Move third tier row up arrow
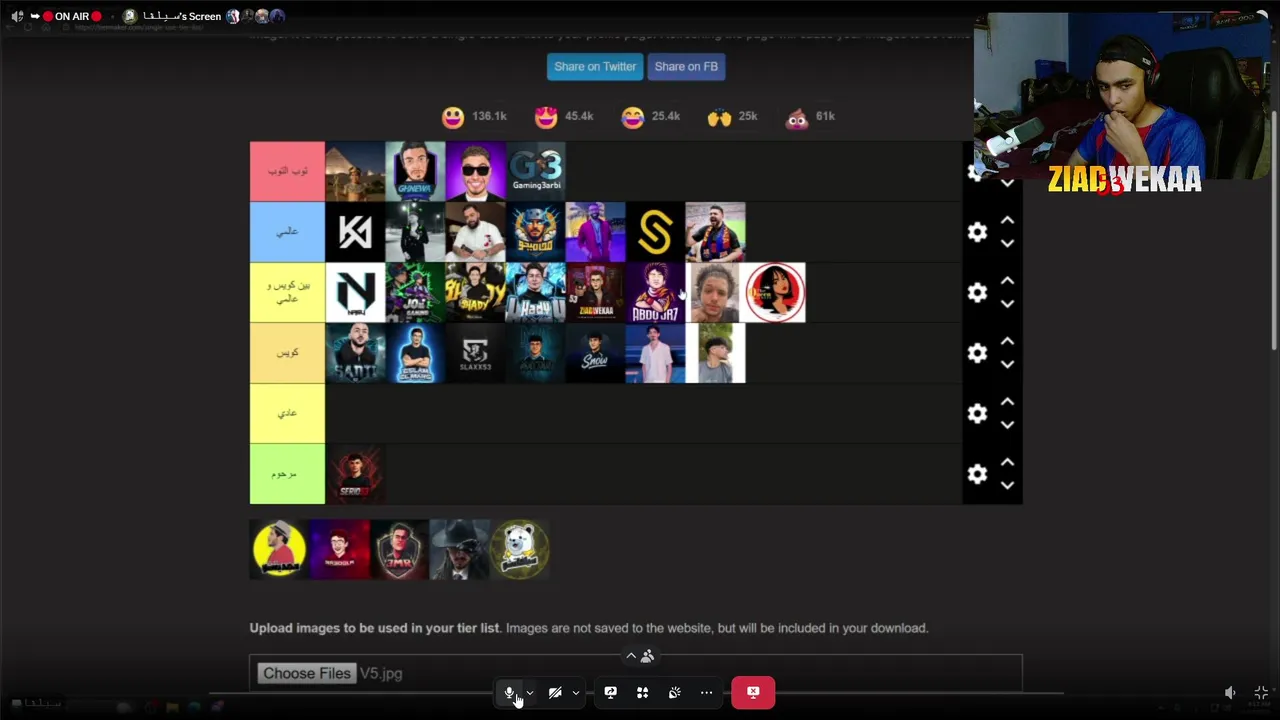 (x=1007, y=281)
